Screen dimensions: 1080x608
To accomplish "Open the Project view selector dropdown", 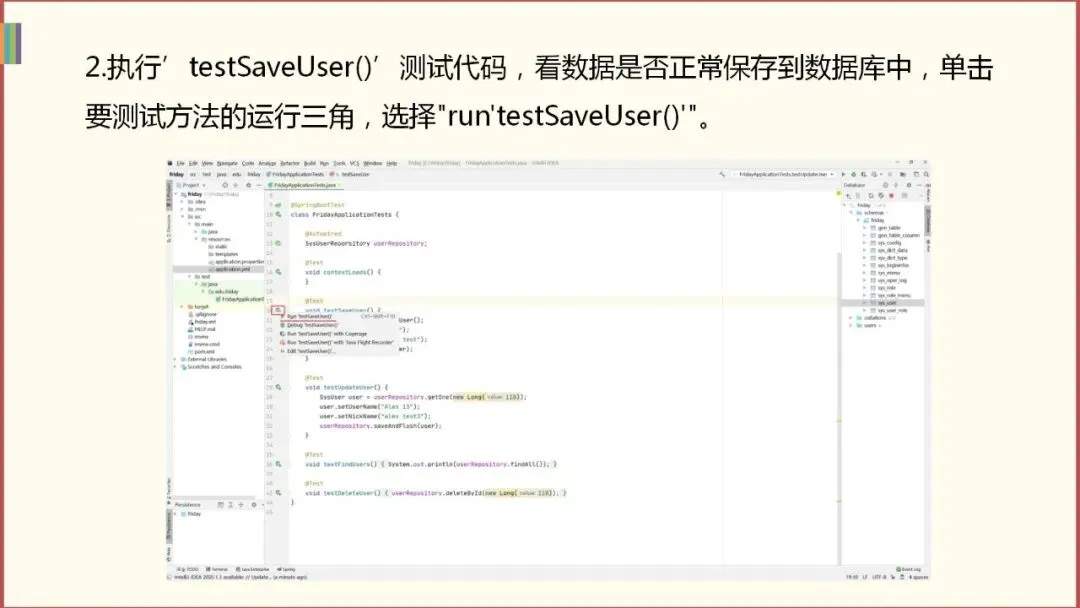I will click(x=191, y=185).
